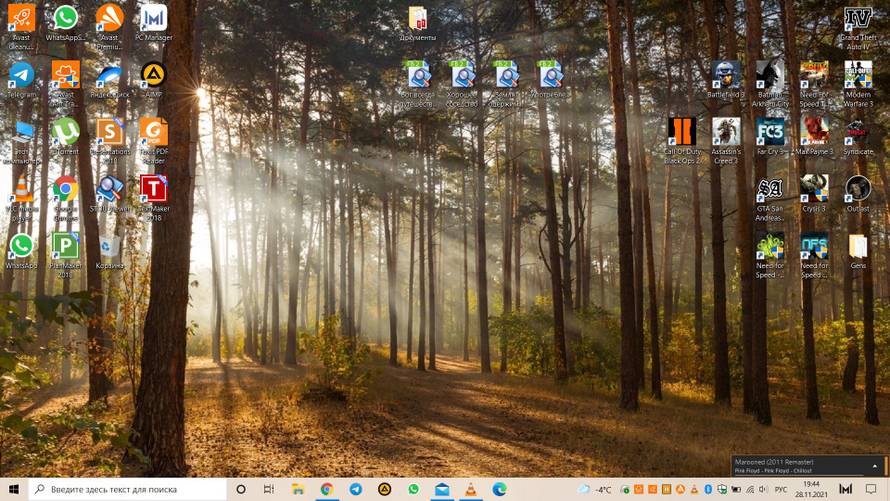The width and height of the screenshot is (890, 501).
Task: Select the Need for Speed shortcut with NFS logo
Action: (x=815, y=255)
